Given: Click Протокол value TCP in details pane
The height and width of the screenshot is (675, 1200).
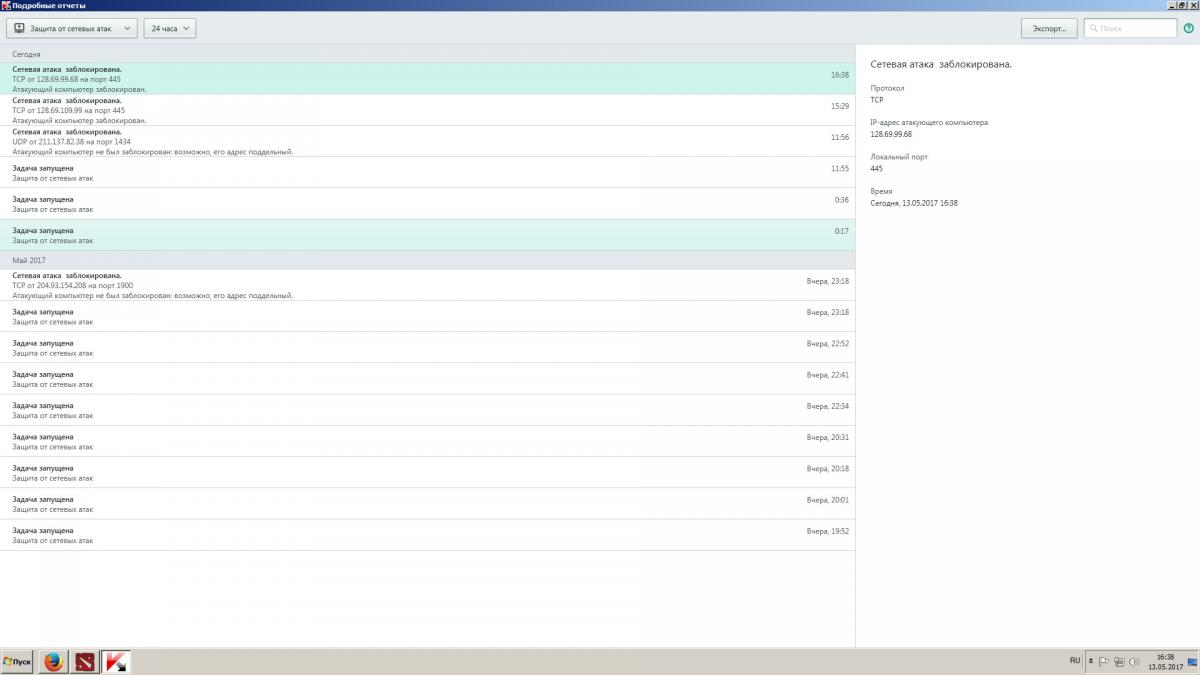Looking at the screenshot, I should point(877,100).
